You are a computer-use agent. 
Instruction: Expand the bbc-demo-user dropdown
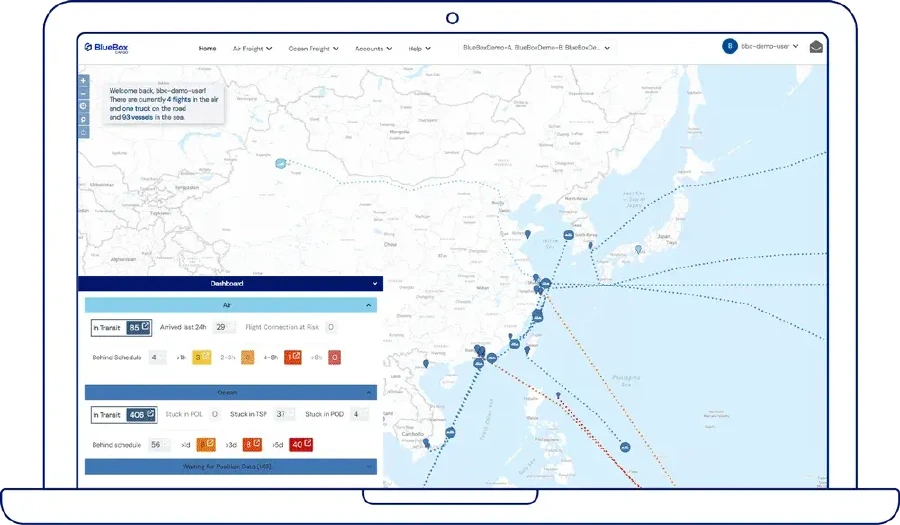[x=770, y=46]
